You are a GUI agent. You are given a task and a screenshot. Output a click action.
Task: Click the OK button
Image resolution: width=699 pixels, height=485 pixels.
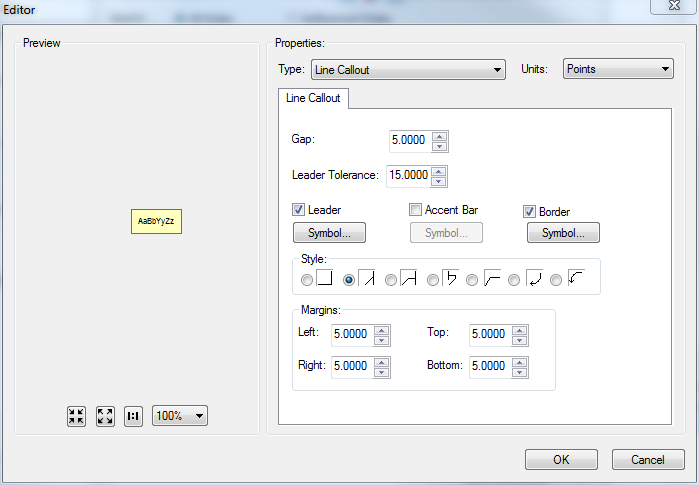coord(561,460)
